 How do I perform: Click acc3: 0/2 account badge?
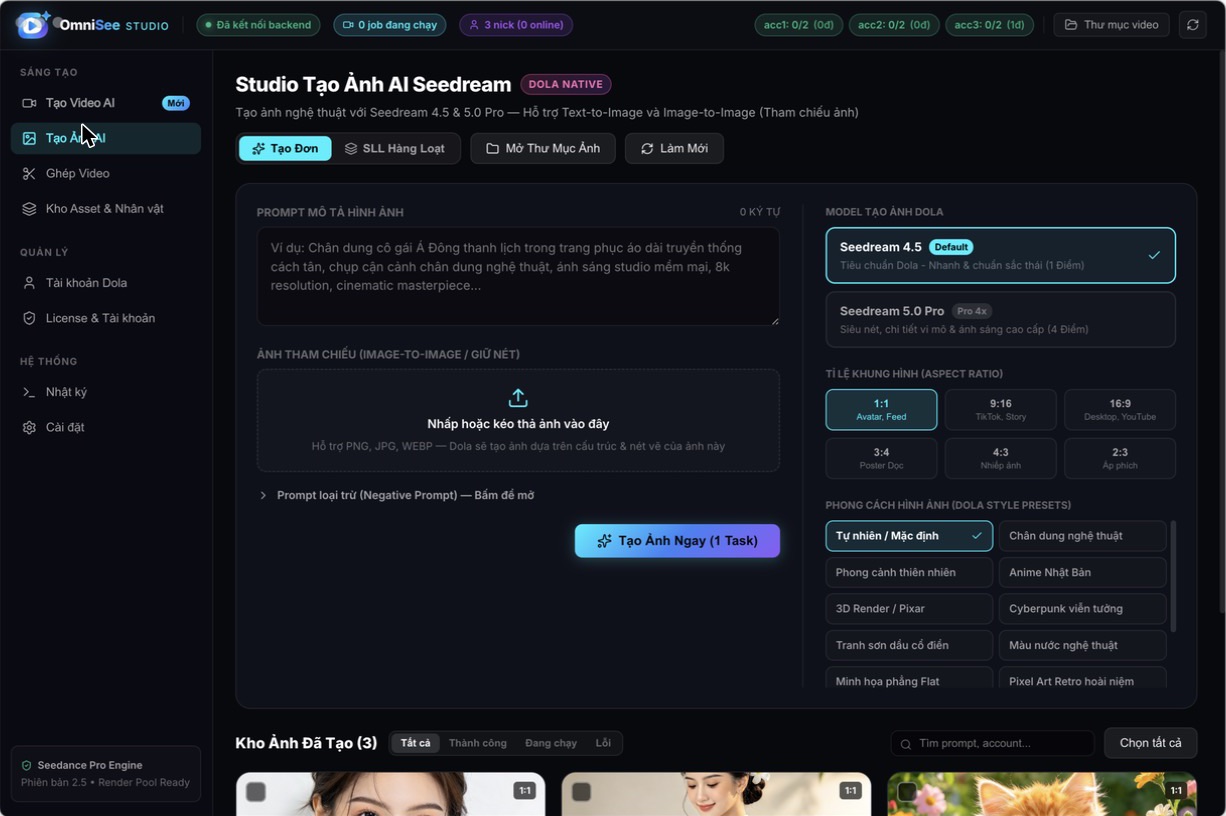coord(990,25)
